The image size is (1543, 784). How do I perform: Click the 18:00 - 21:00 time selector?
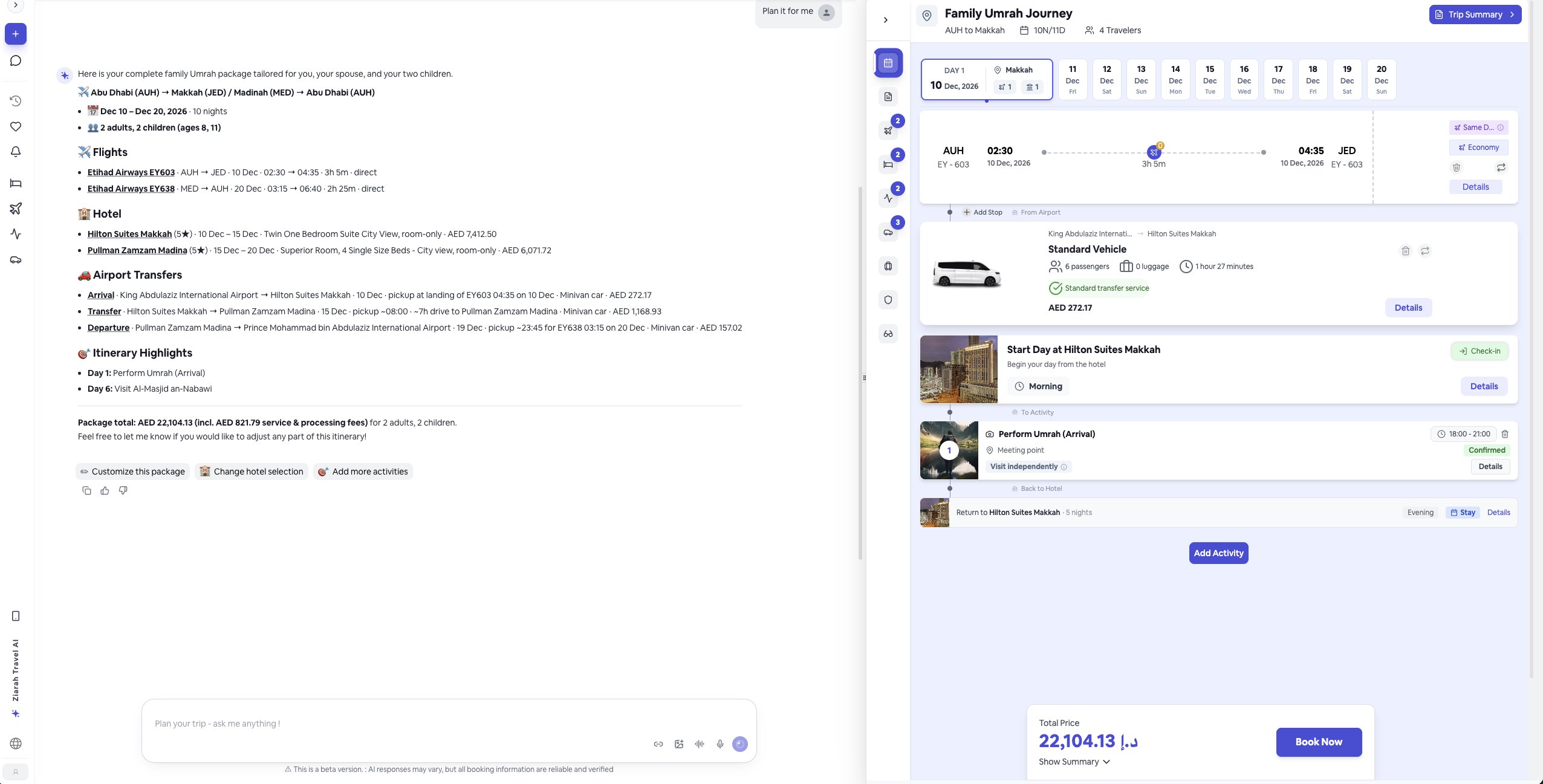[1463, 434]
